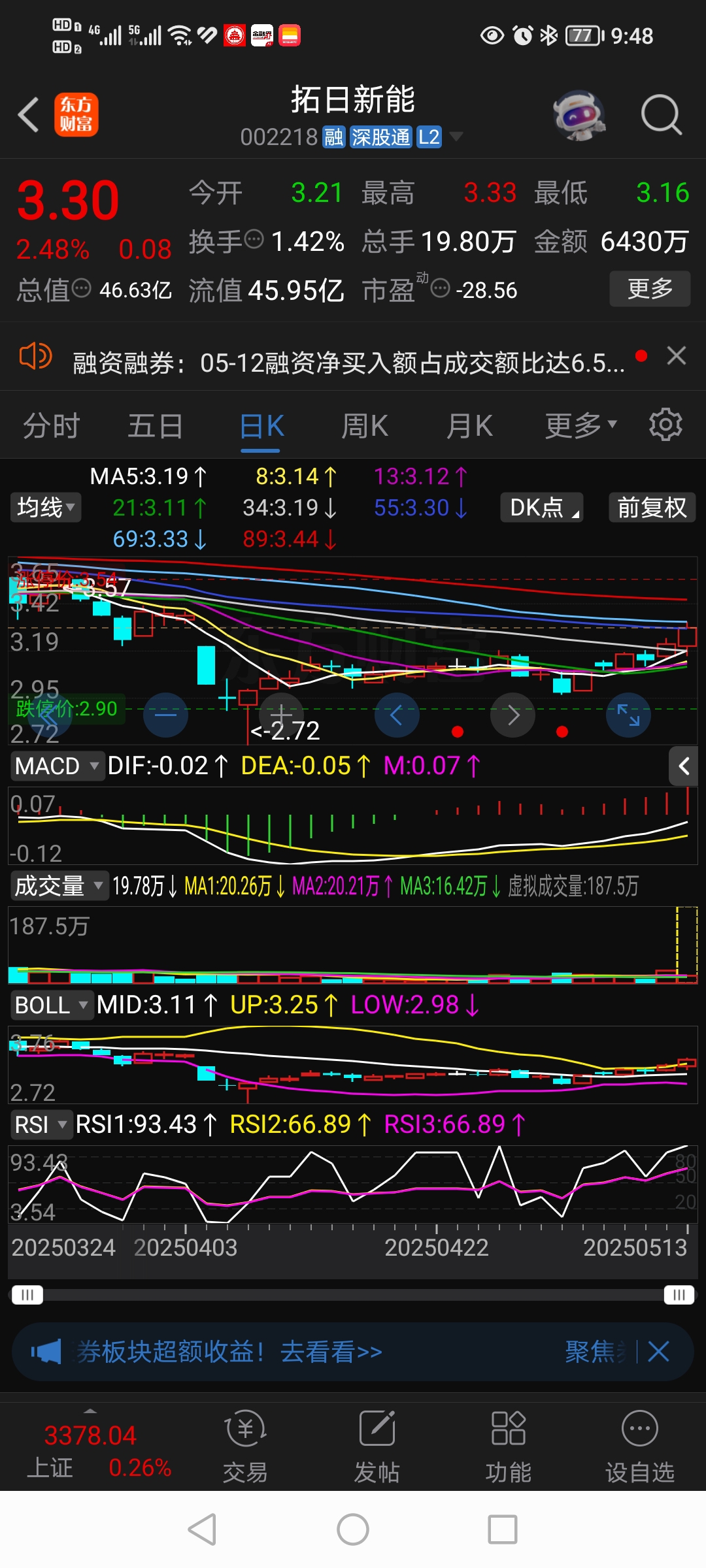This screenshot has height=1568, width=706.
Task: Open 成交量 indicator dropdown
Action: (59, 886)
